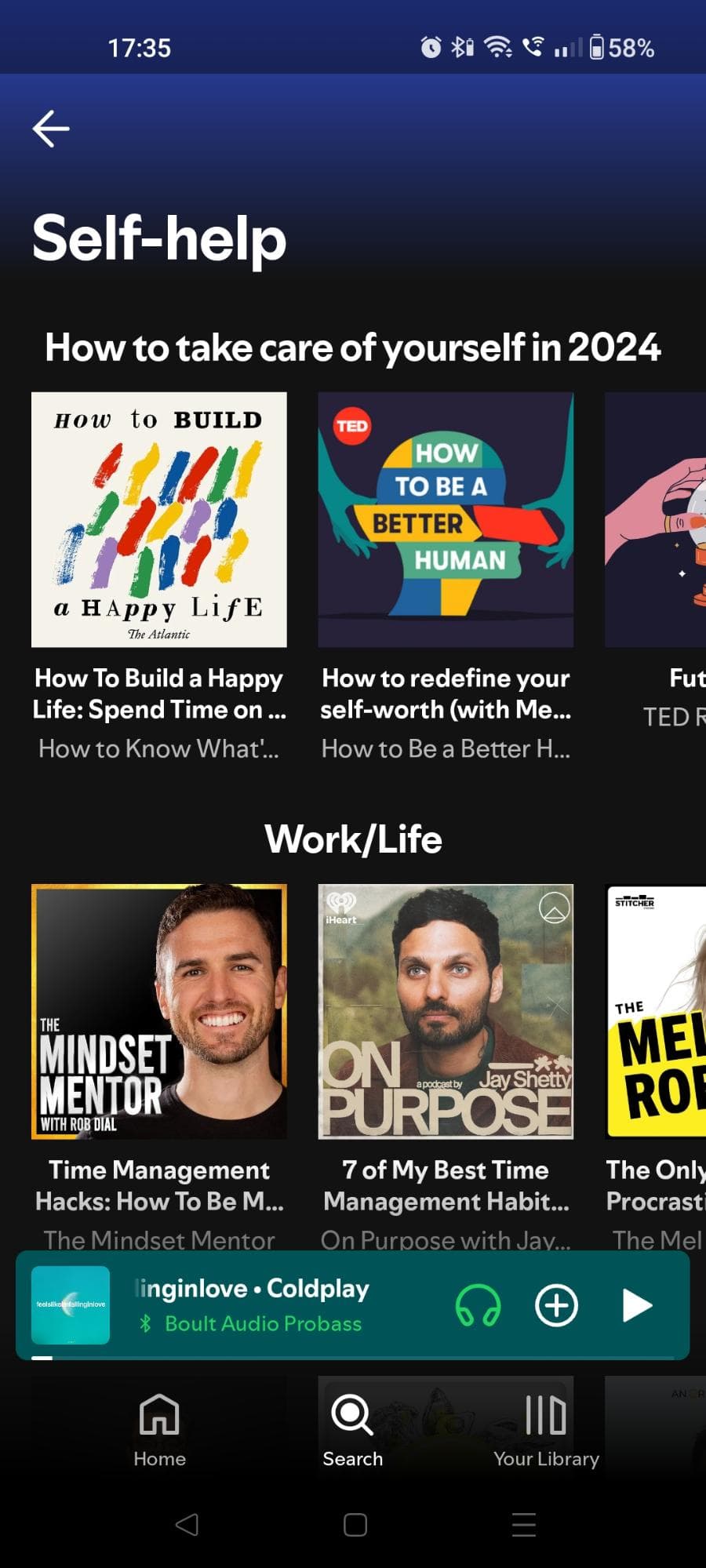Add current song with plus icon
706x1568 pixels.
(556, 1306)
